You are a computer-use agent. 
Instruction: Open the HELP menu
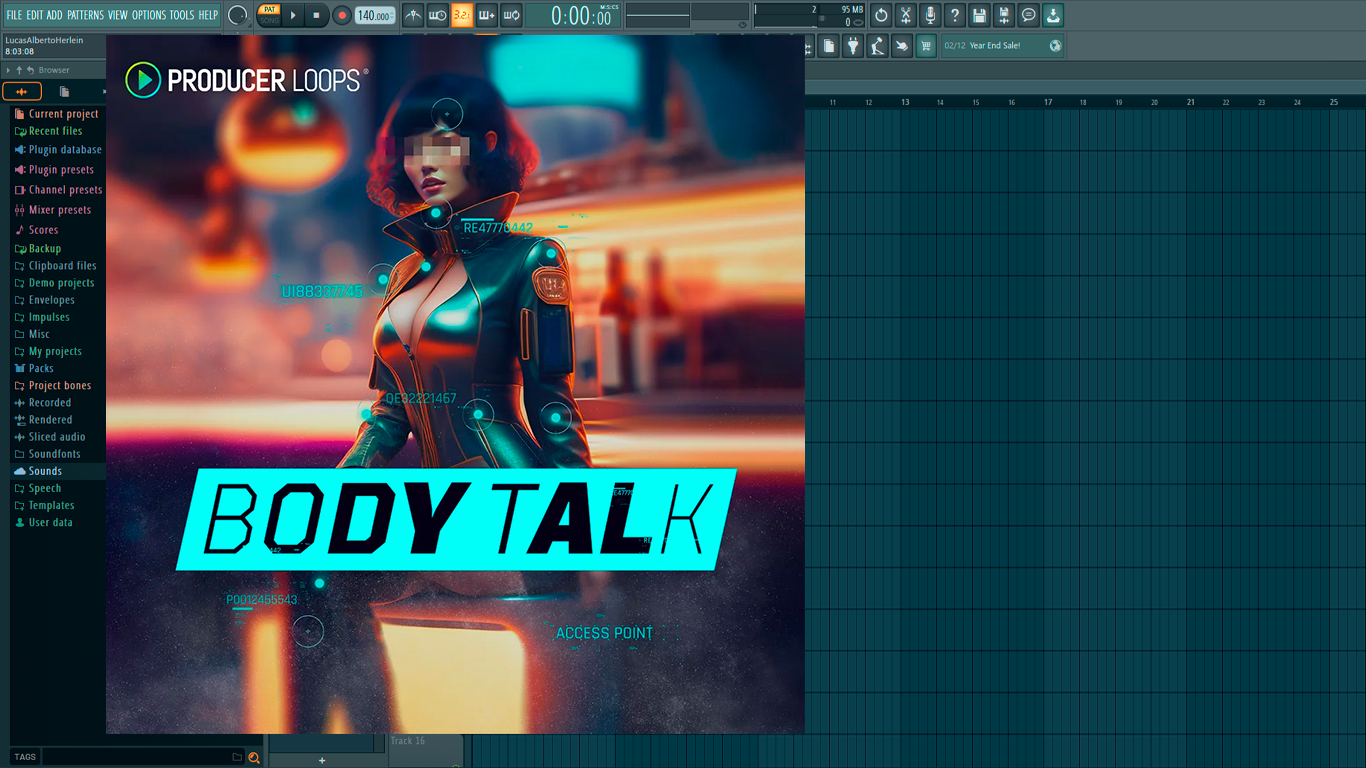(208, 15)
